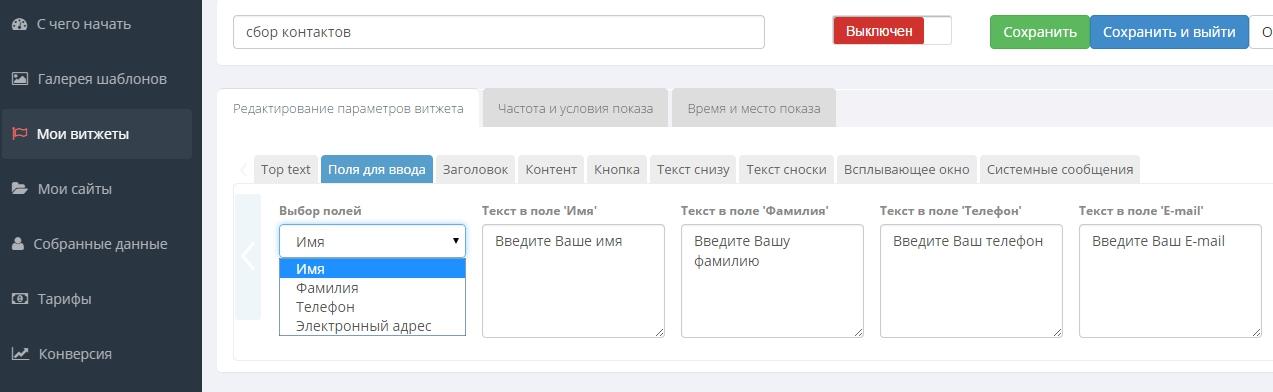Switch to 'Время и место показа' tab

[754, 108]
